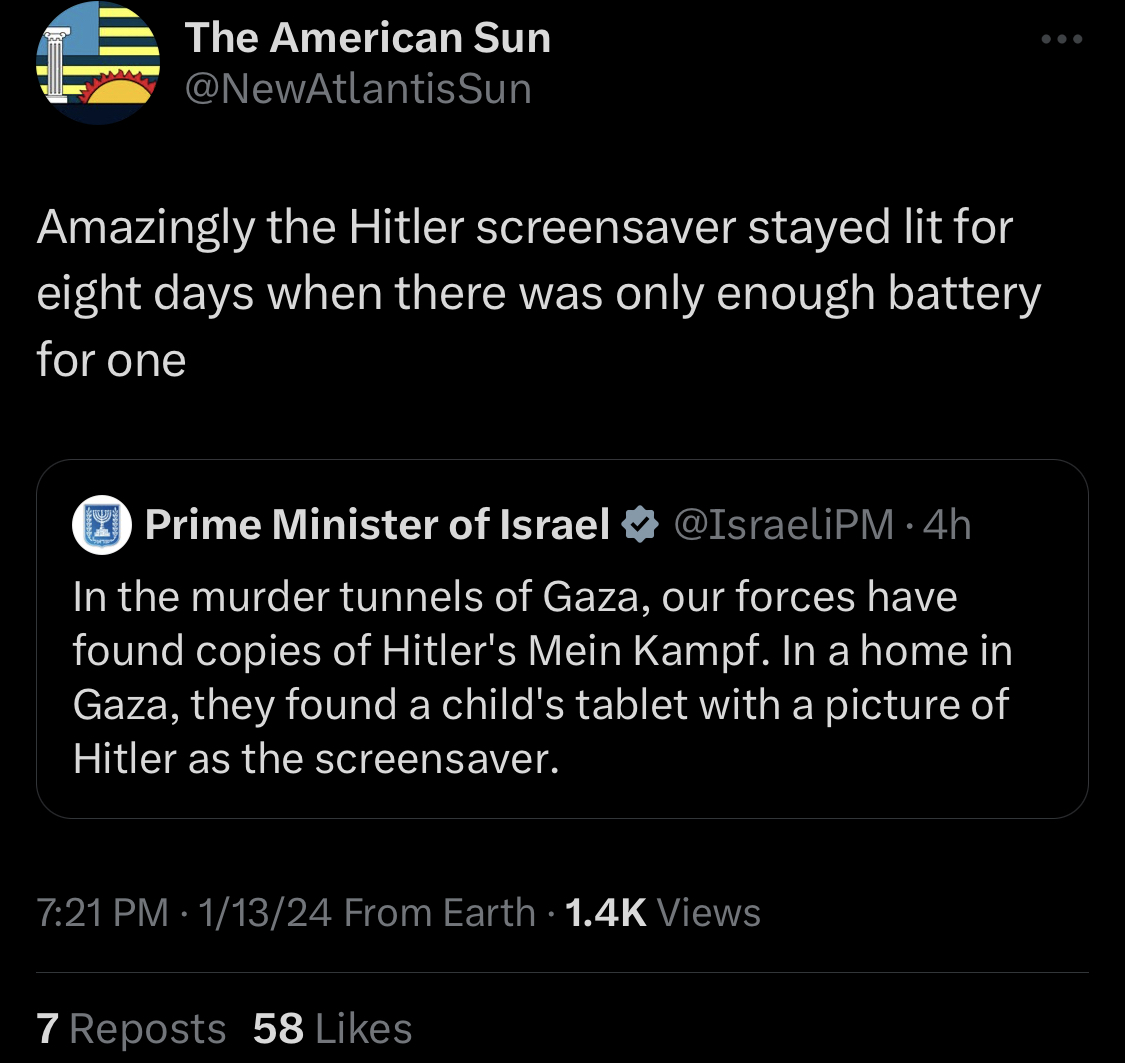View the 58 Likes list
Viewport: 1125px width, 1063px height.
[332, 1029]
